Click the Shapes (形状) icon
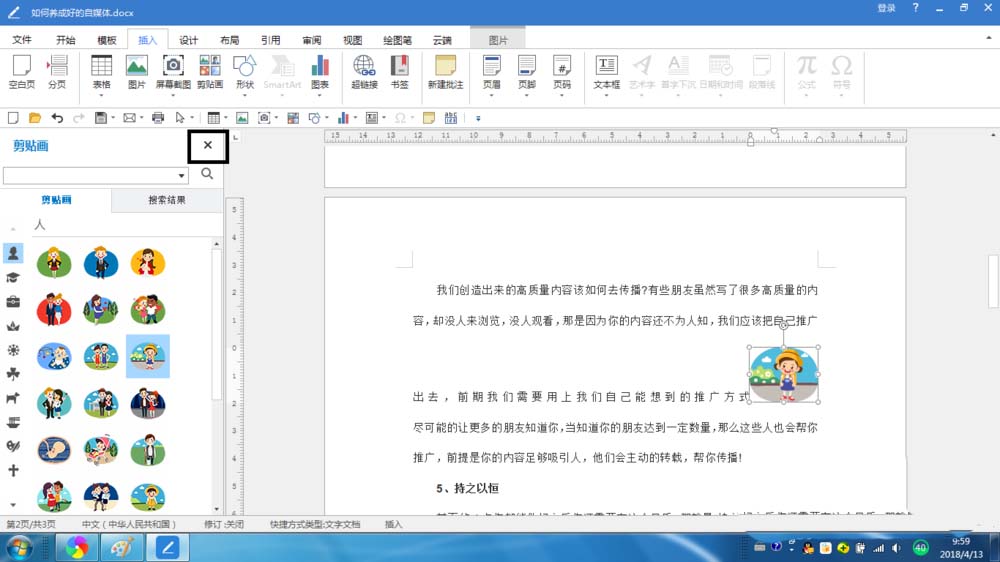 (245, 72)
